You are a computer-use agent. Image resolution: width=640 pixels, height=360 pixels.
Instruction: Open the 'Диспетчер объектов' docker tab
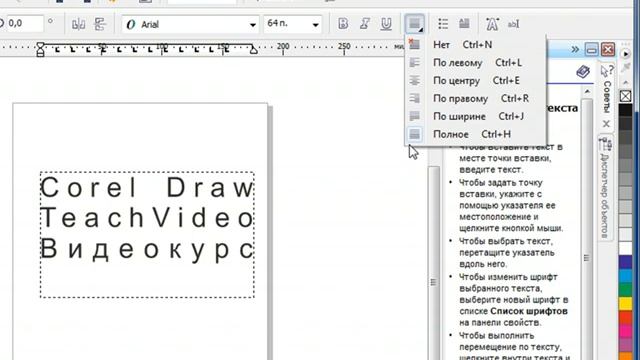pyautogui.click(x=605, y=188)
